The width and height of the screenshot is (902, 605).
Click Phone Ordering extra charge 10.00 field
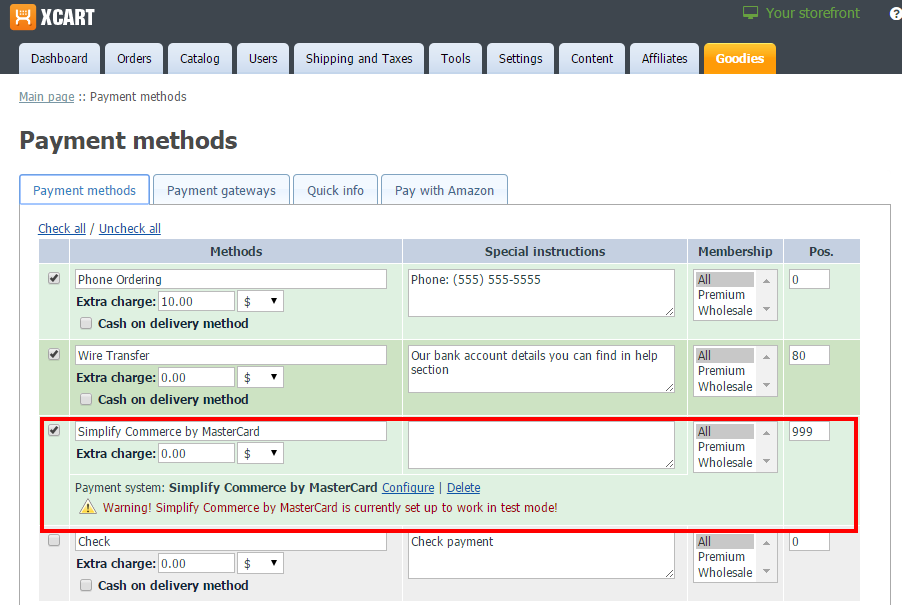[197, 301]
